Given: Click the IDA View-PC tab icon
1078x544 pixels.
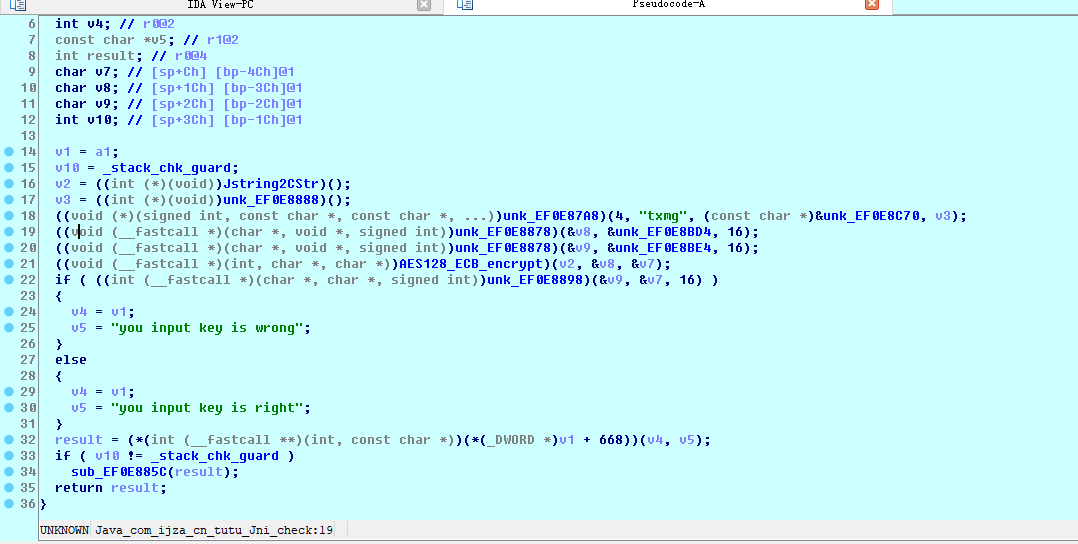Looking at the screenshot, I should [x=18, y=5].
